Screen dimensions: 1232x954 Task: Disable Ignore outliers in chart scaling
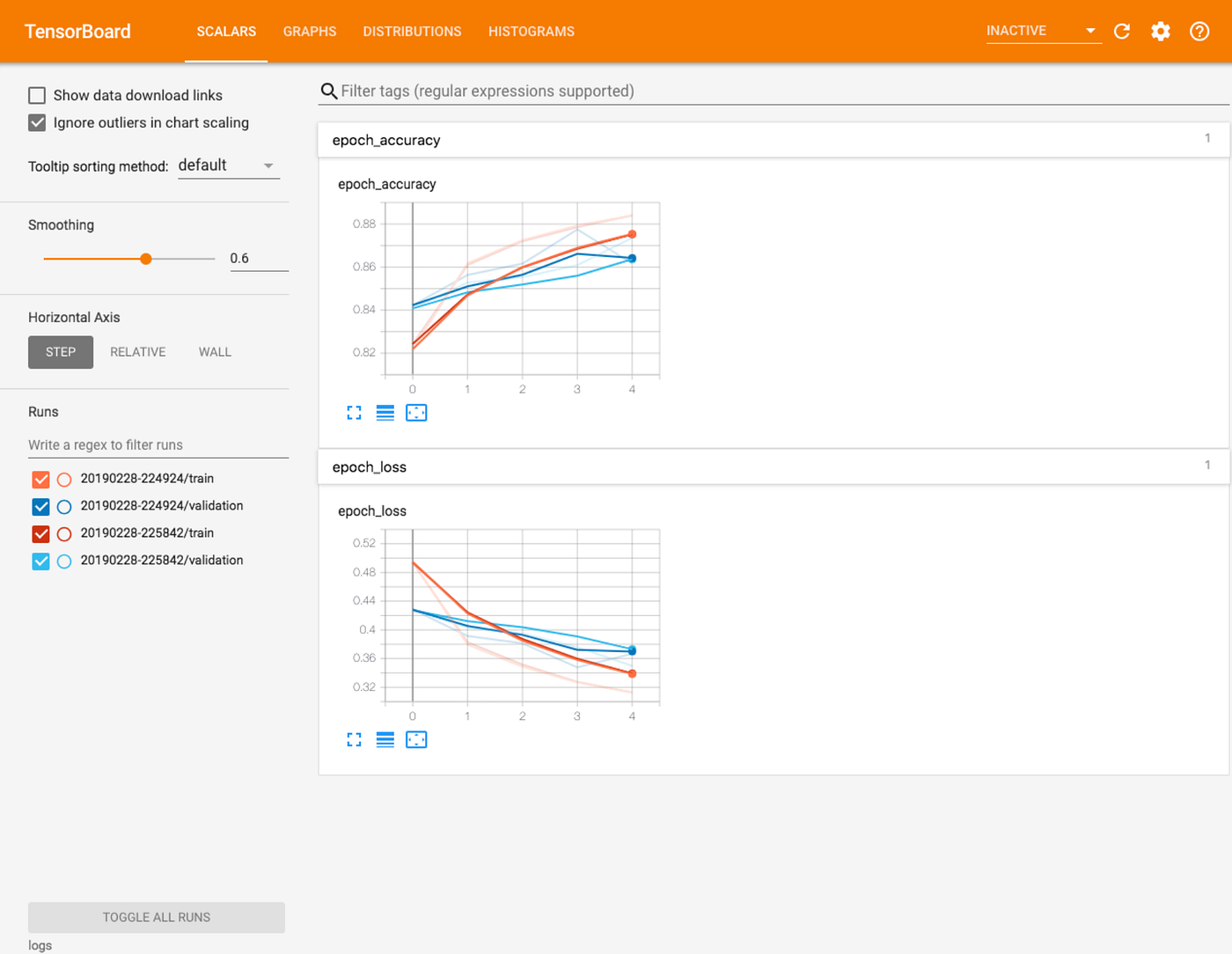[x=37, y=122]
